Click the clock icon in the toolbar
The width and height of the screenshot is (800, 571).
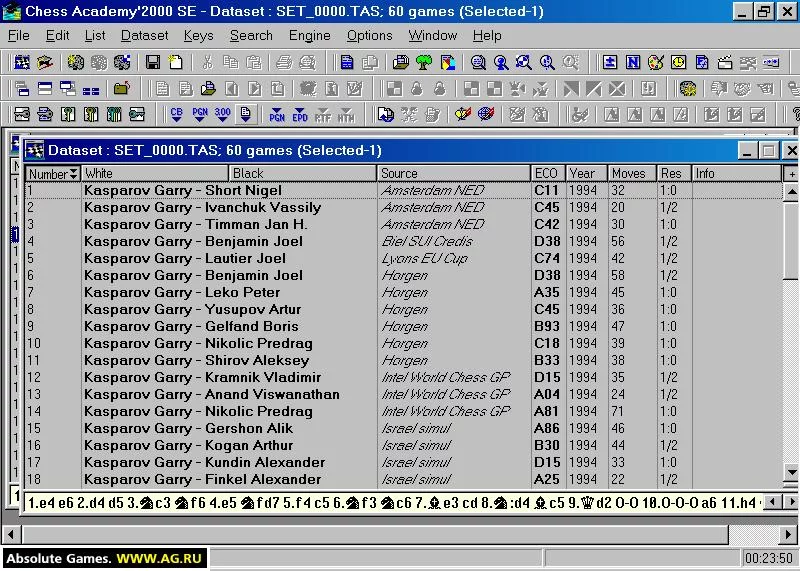(679, 62)
